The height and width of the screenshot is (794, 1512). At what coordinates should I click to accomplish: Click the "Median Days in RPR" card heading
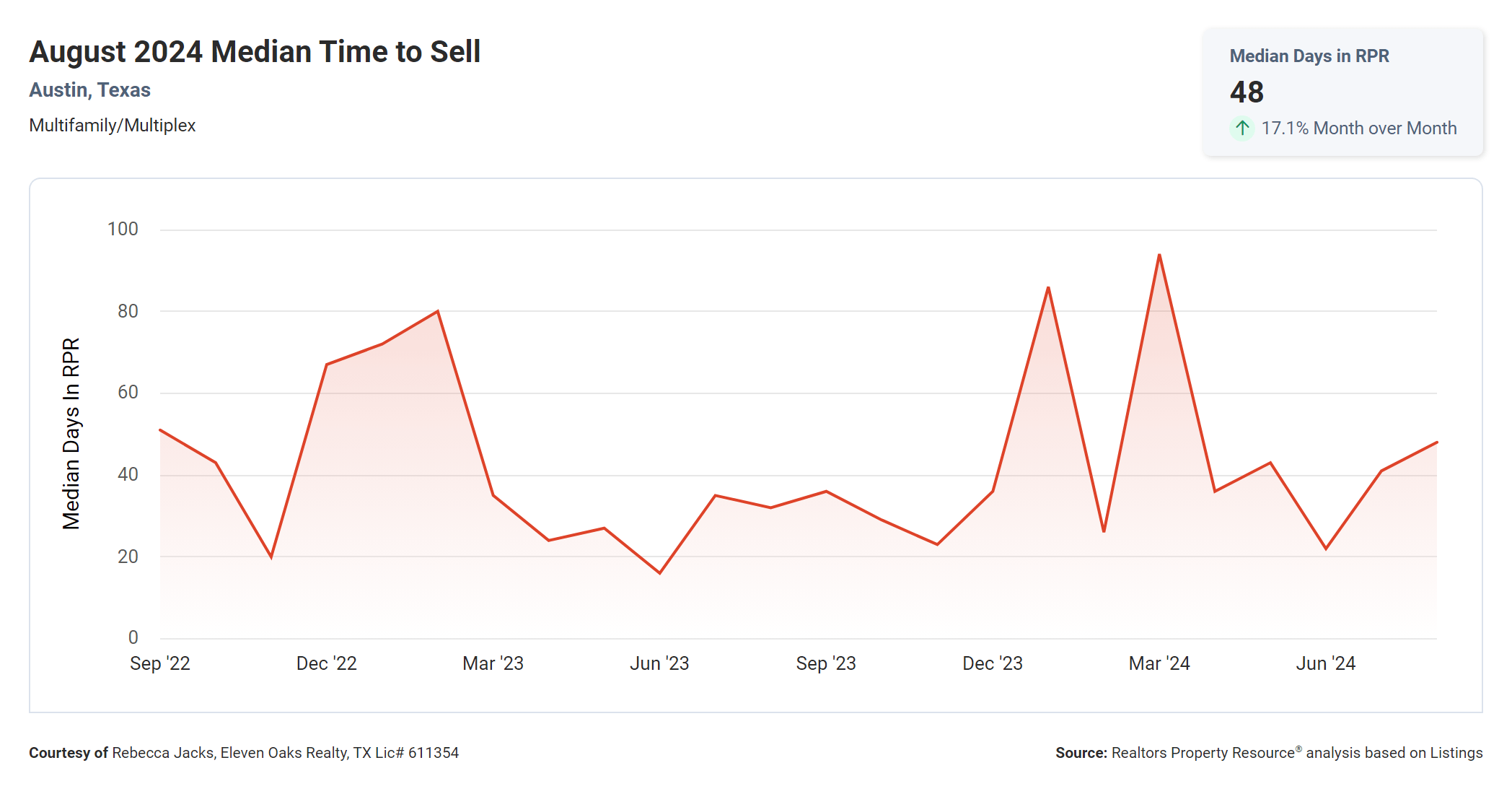(x=1309, y=56)
